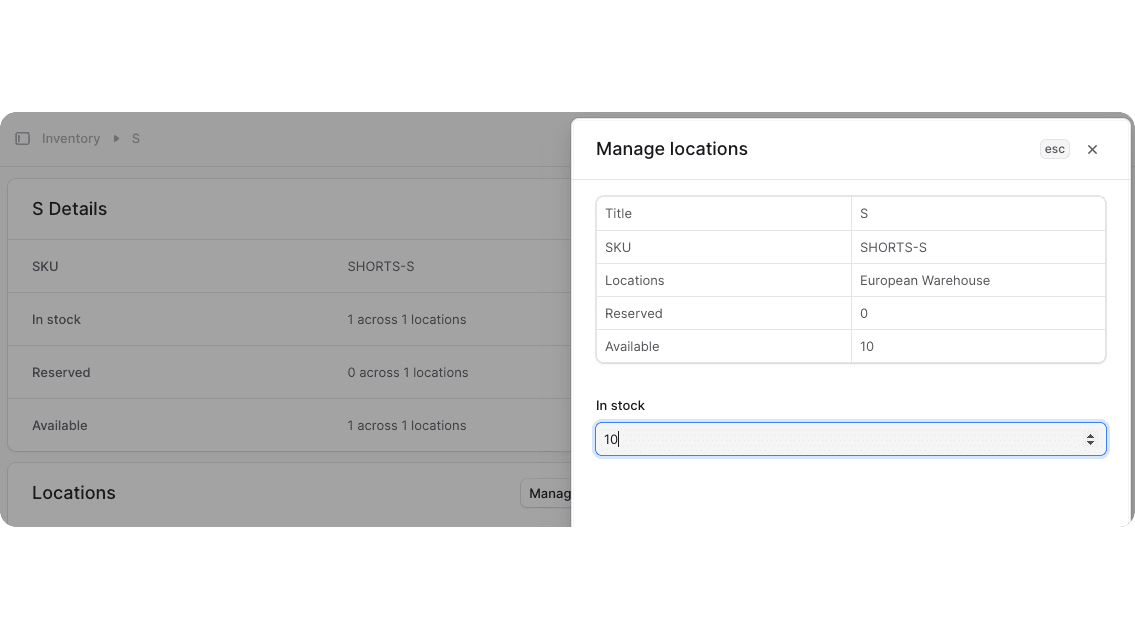The width and height of the screenshot is (1135, 638).
Task: Click the Manage locations dialog title
Action: click(x=671, y=148)
